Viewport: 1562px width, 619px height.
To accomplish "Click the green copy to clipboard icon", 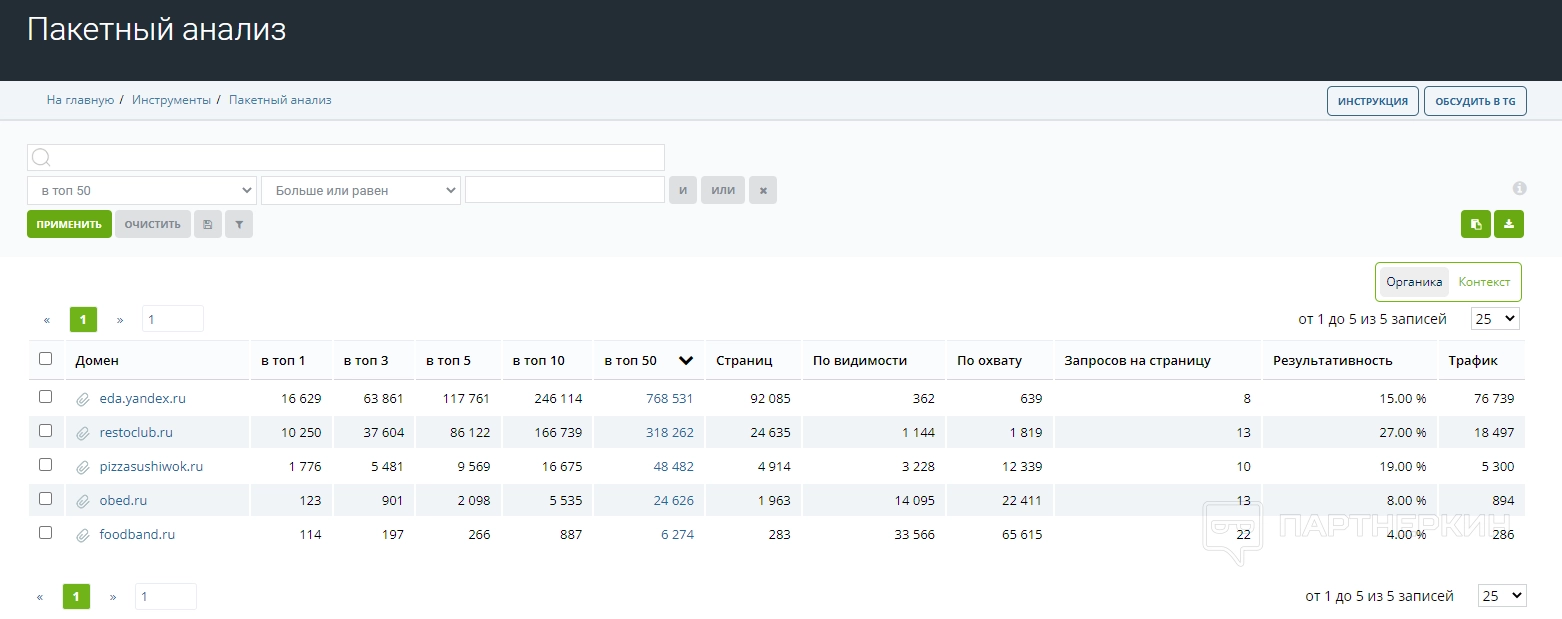I will [1475, 224].
